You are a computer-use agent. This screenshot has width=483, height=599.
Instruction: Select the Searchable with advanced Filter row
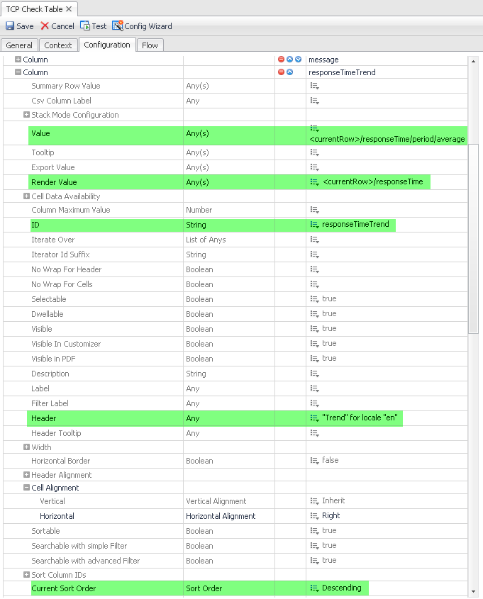[x=235, y=561]
